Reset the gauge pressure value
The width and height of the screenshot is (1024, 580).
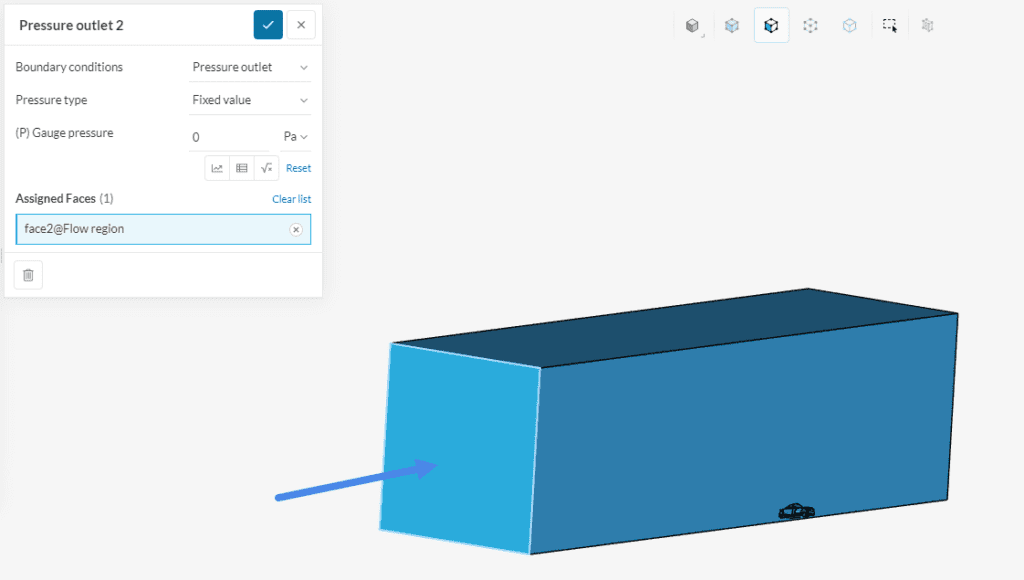point(298,168)
